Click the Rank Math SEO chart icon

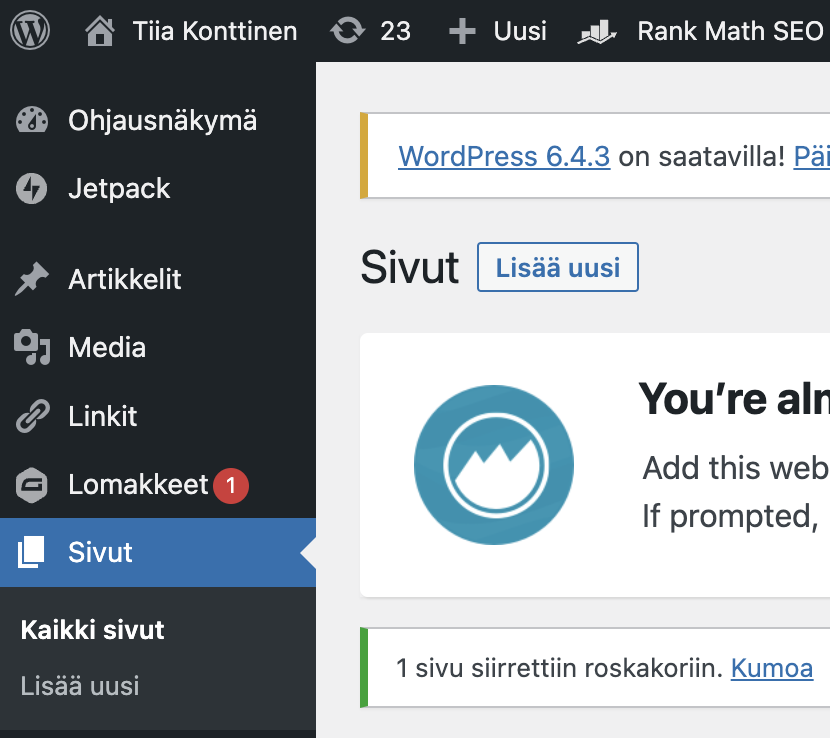pyautogui.click(x=596, y=32)
